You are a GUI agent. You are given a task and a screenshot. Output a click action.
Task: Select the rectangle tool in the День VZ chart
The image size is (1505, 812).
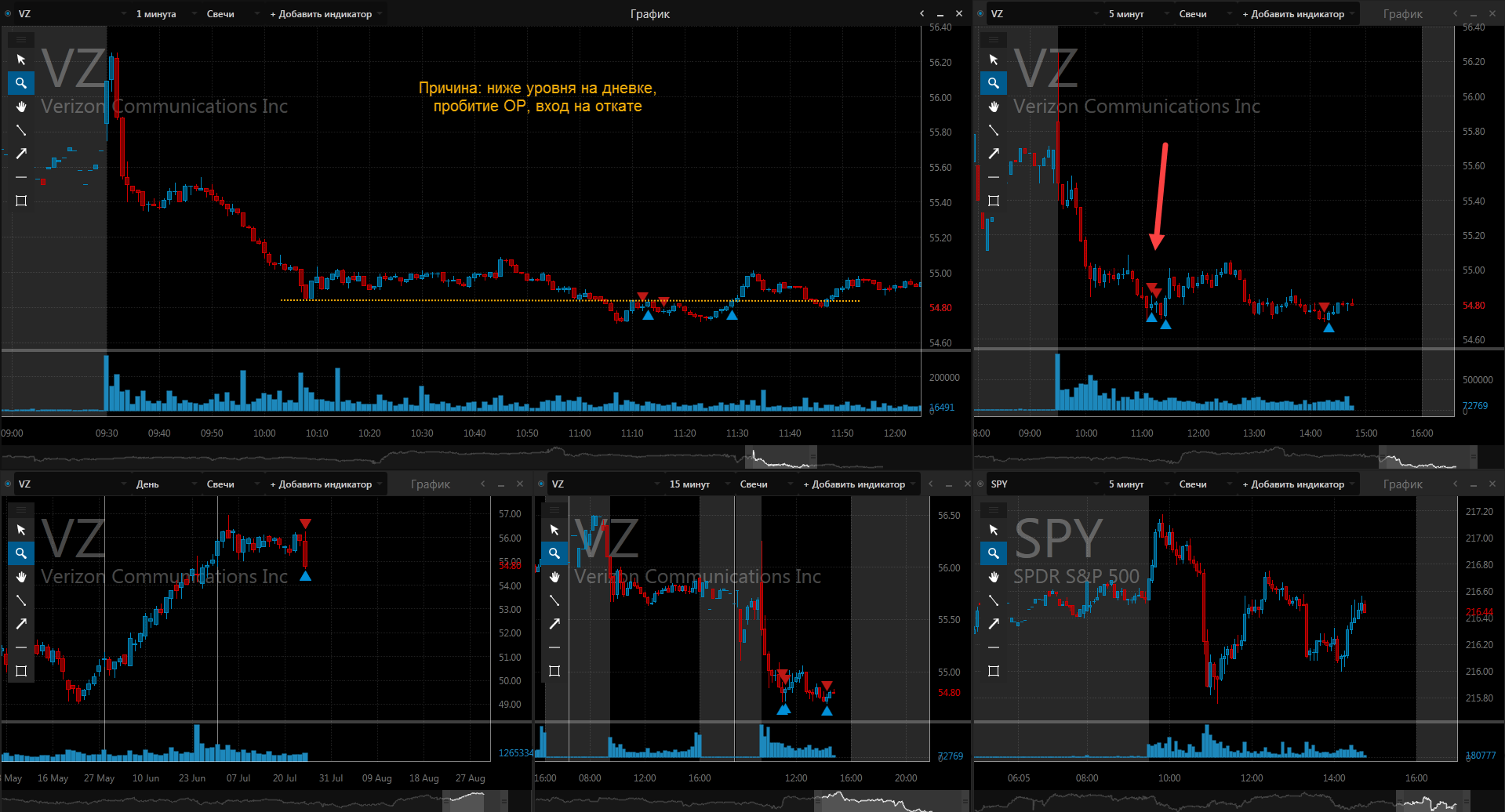[x=21, y=671]
